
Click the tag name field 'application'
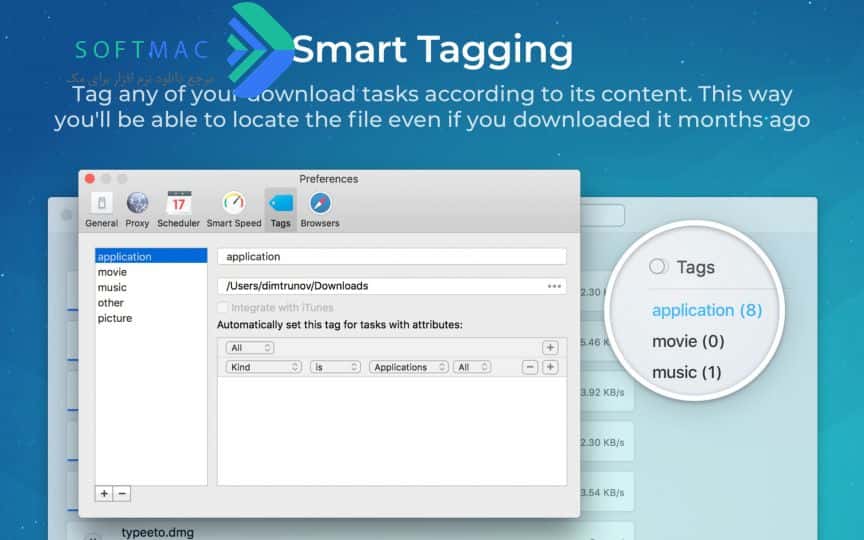pos(392,257)
